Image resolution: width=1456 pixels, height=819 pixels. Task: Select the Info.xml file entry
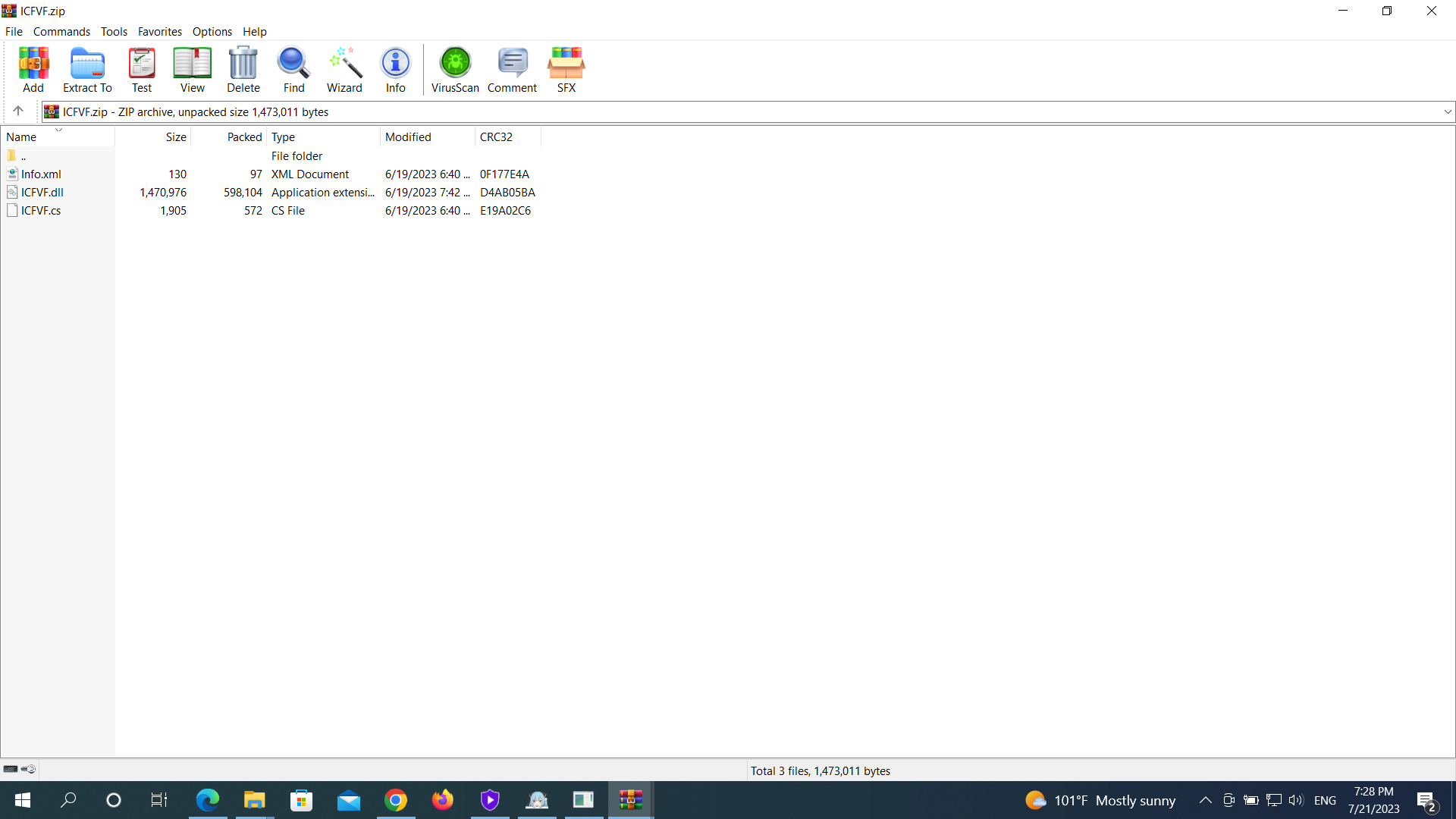(x=41, y=174)
